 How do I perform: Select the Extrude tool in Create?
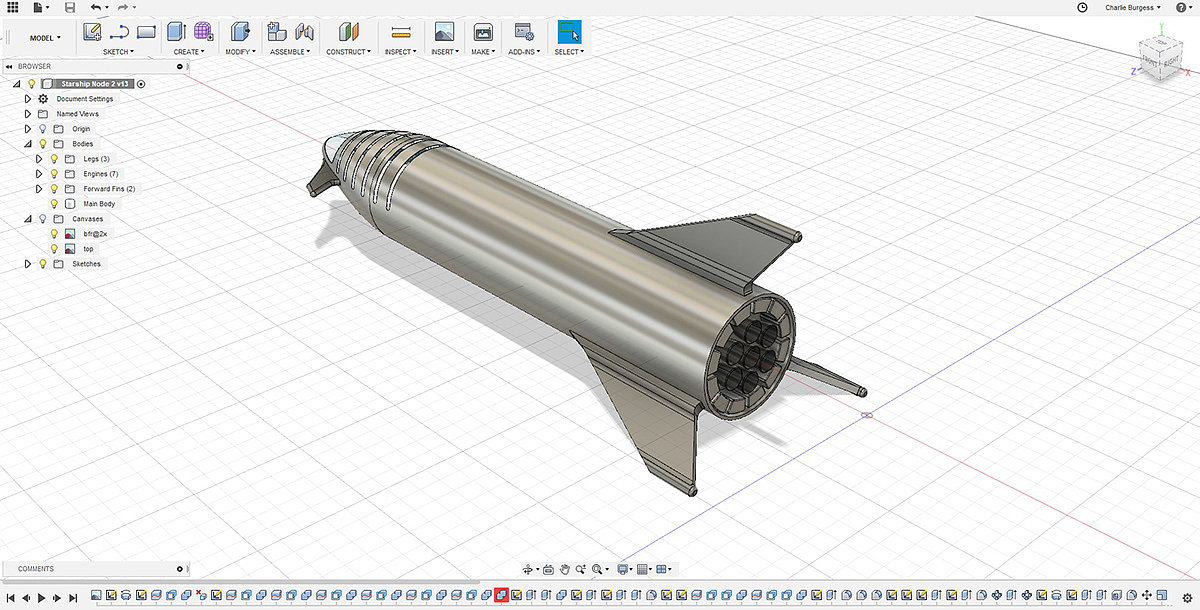pyautogui.click(x=177, y=31)
